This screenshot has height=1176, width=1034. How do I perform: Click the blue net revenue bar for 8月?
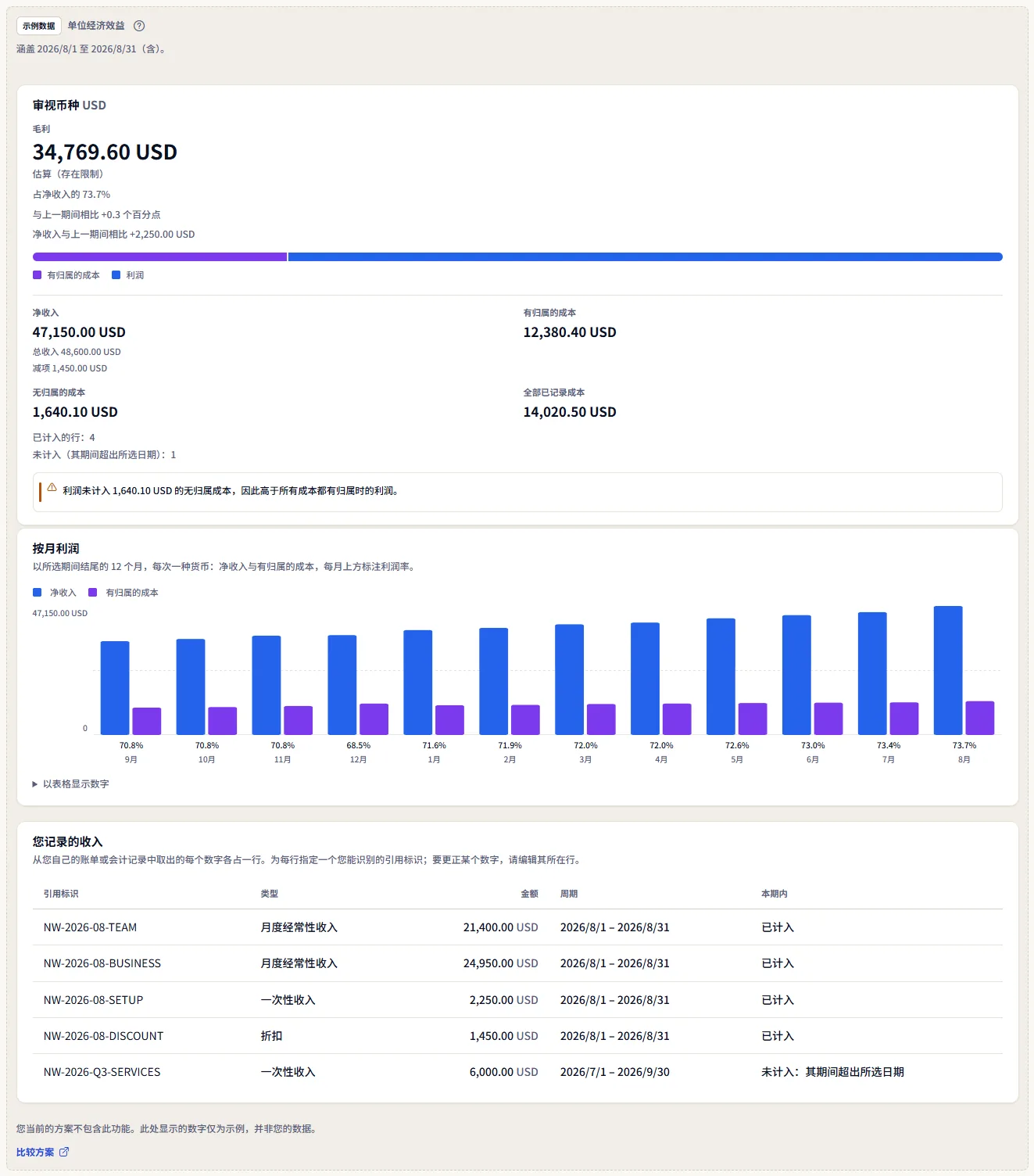click(x=948, y=670)
